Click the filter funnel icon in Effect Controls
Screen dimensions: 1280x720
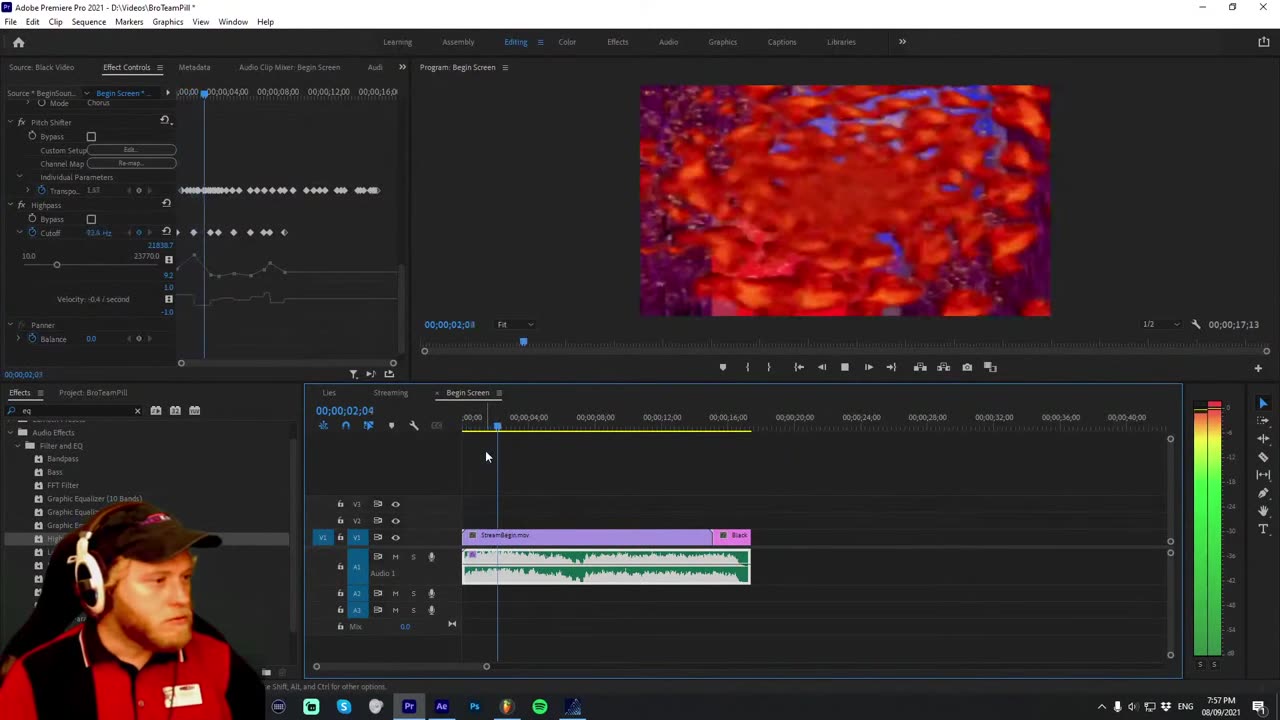coord(353,374)
